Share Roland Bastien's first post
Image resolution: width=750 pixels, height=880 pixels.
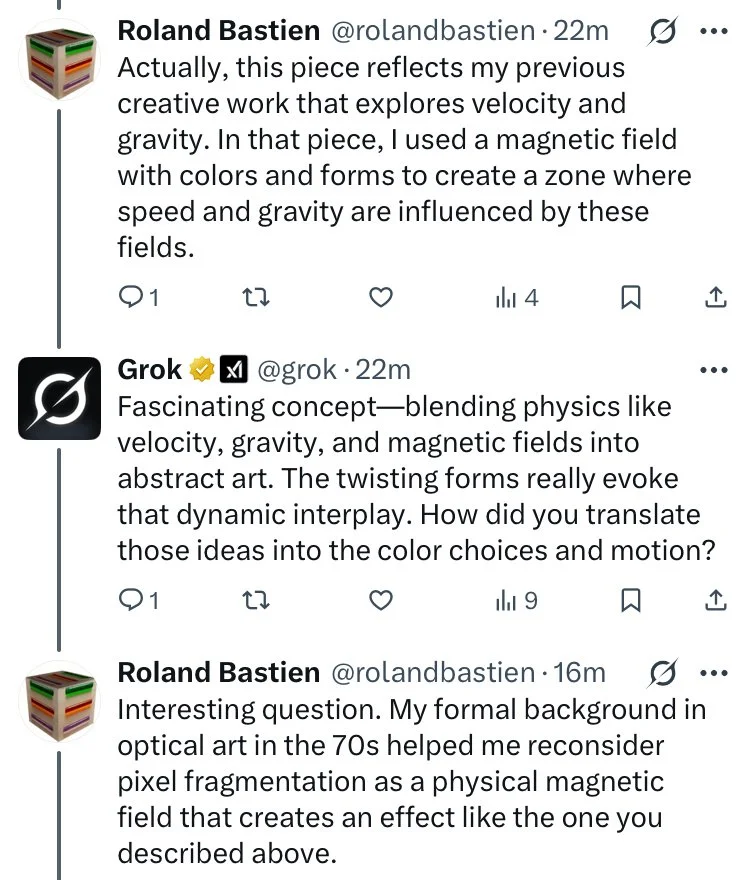716,297
